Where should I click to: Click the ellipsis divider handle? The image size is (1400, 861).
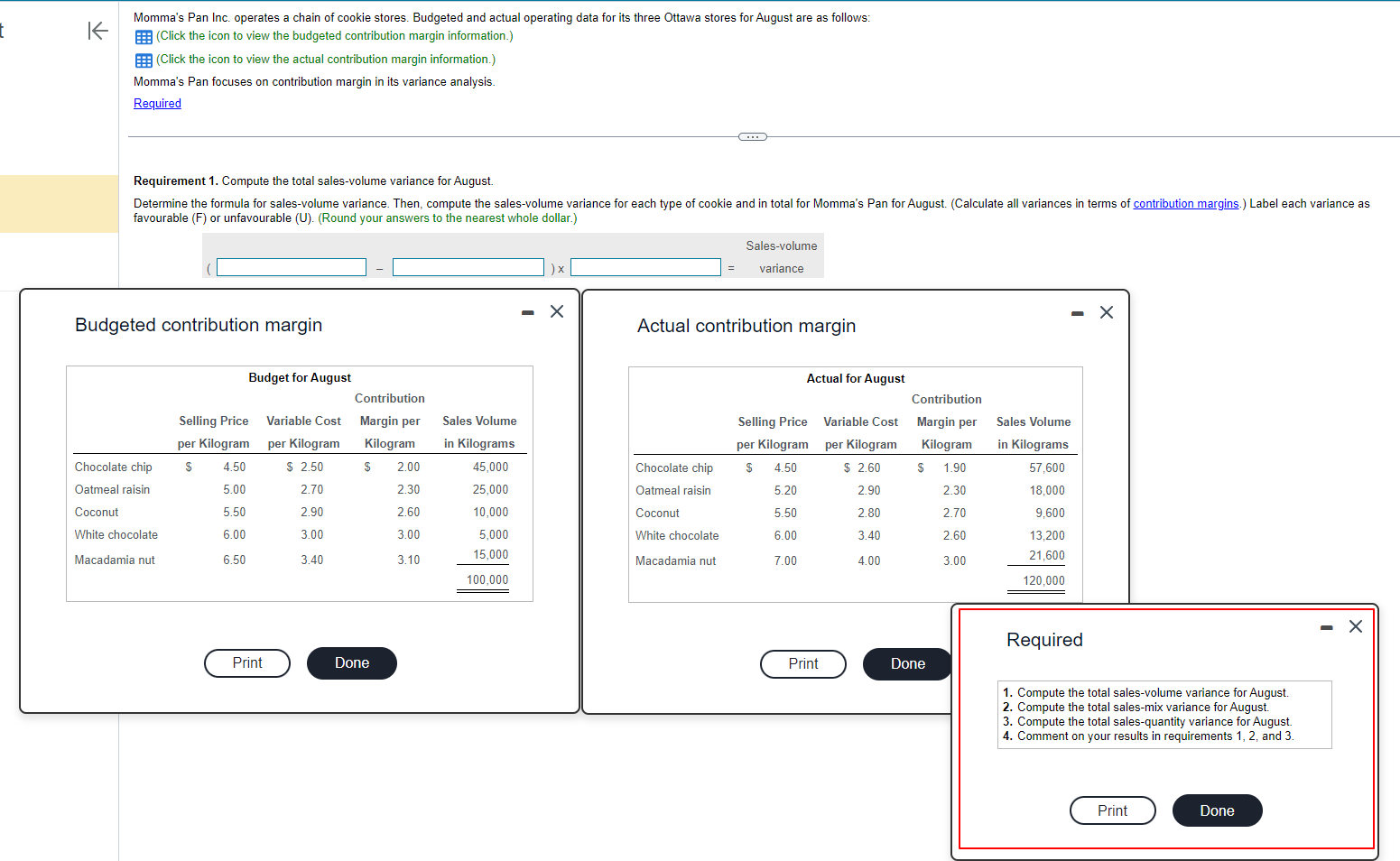[753, 137]
